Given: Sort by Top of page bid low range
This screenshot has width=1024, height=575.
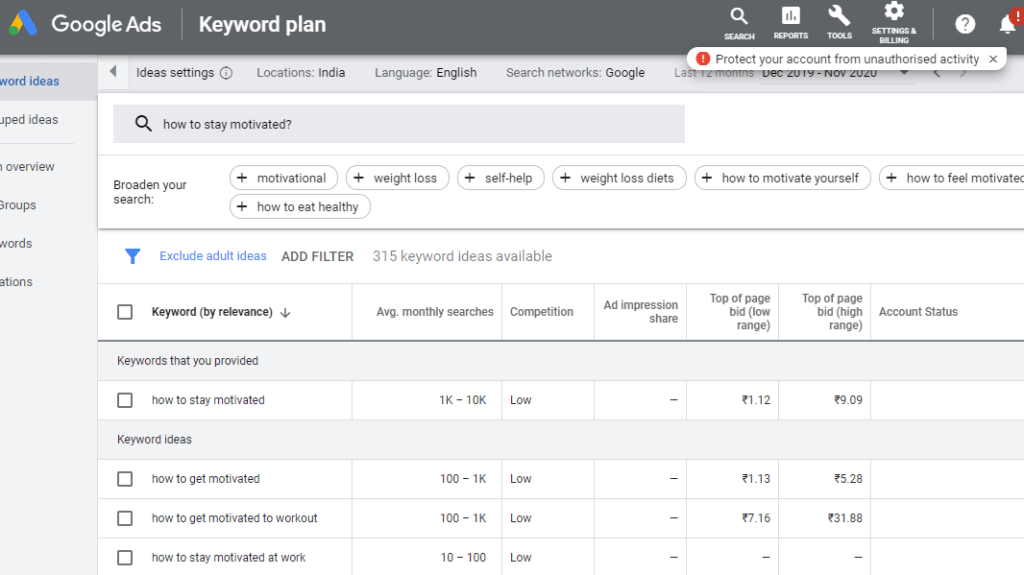Looking at the screenshot, I should (x=740, y=312).
